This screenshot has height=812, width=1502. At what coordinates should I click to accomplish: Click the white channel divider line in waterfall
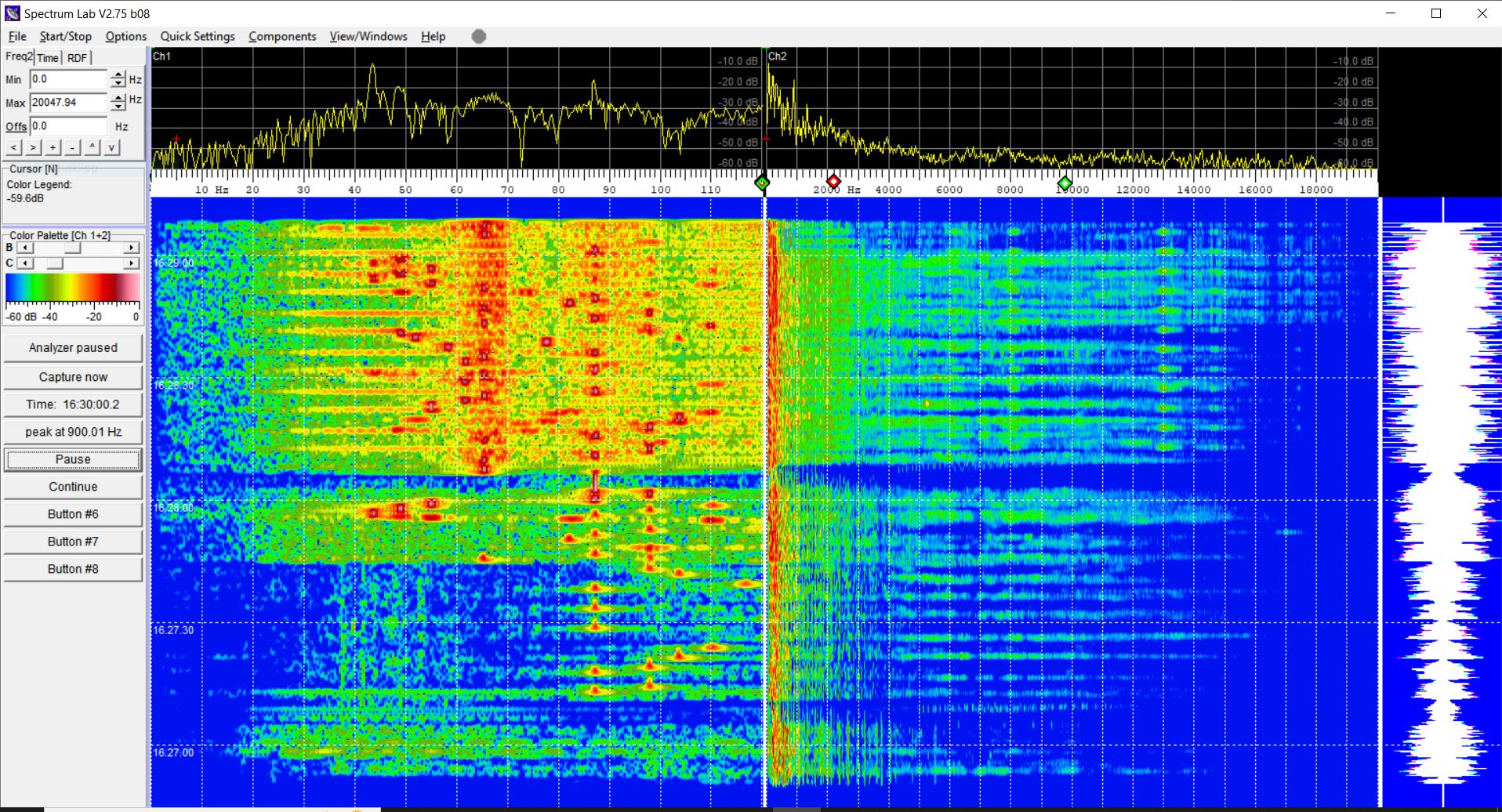[765, 502]
